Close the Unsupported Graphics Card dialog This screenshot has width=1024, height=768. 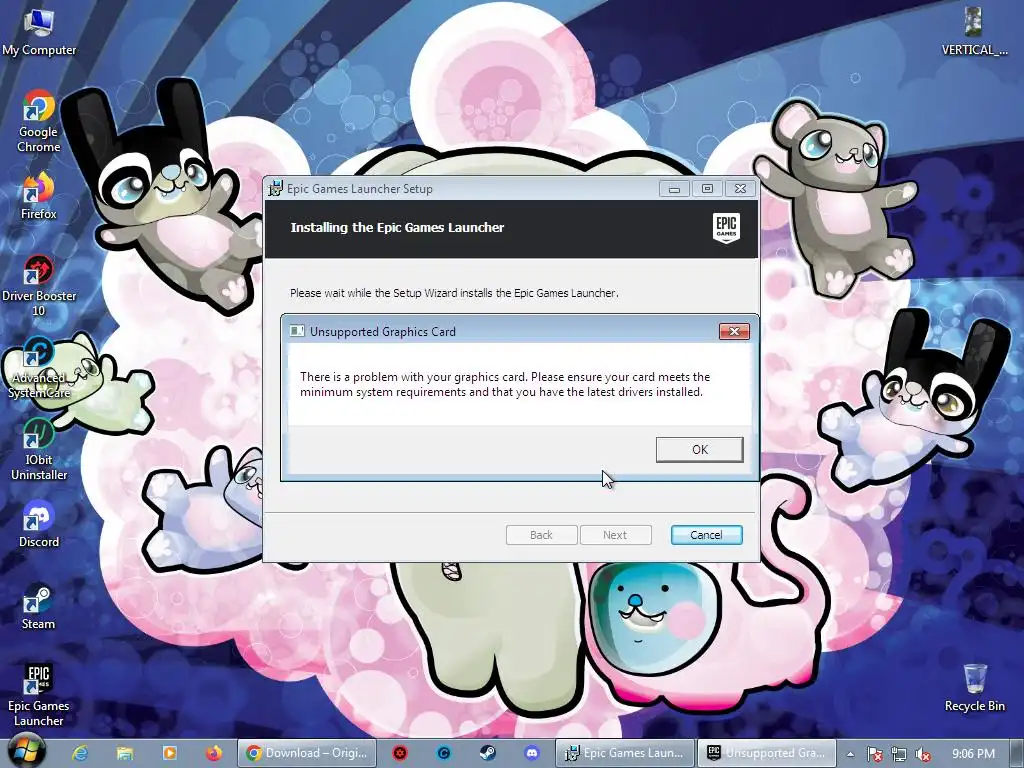(x=734, y=332)
